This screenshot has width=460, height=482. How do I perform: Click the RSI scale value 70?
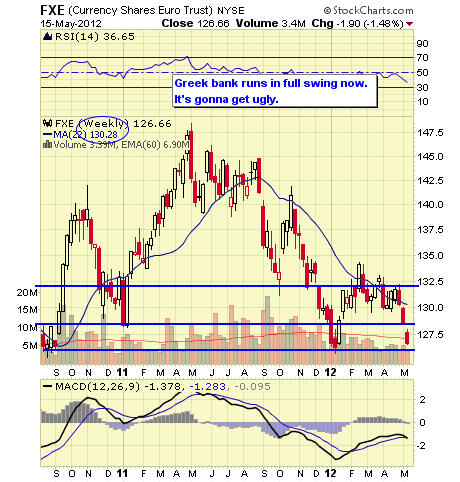coord(422,58)
